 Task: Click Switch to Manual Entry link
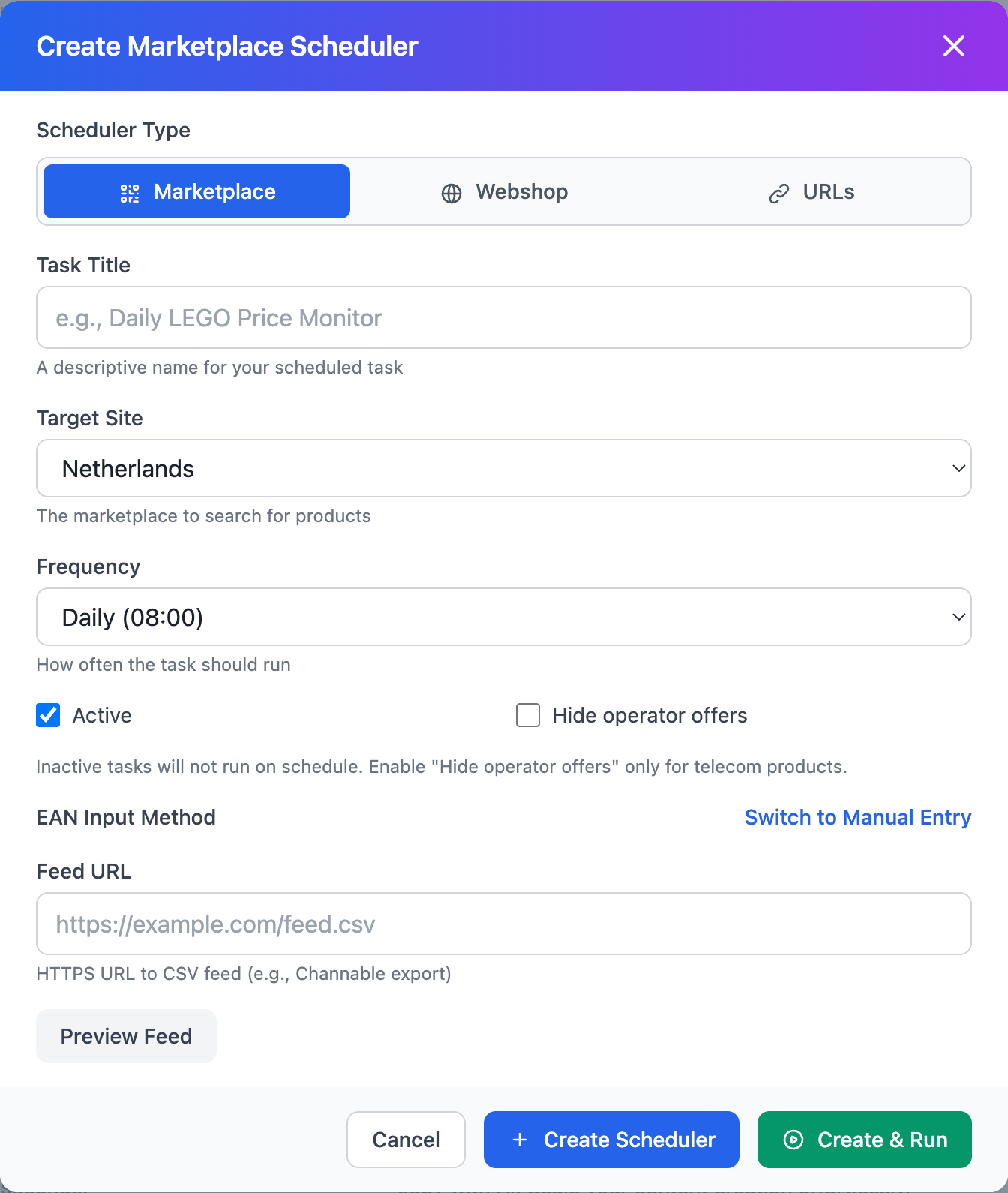click(858, 818)
